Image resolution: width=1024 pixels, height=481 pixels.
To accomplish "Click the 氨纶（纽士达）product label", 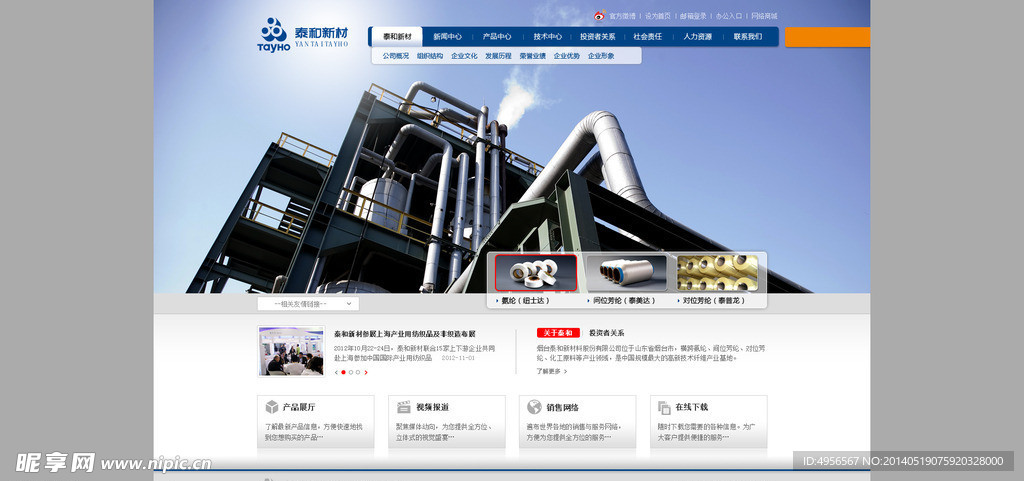I will coord(526,301).
